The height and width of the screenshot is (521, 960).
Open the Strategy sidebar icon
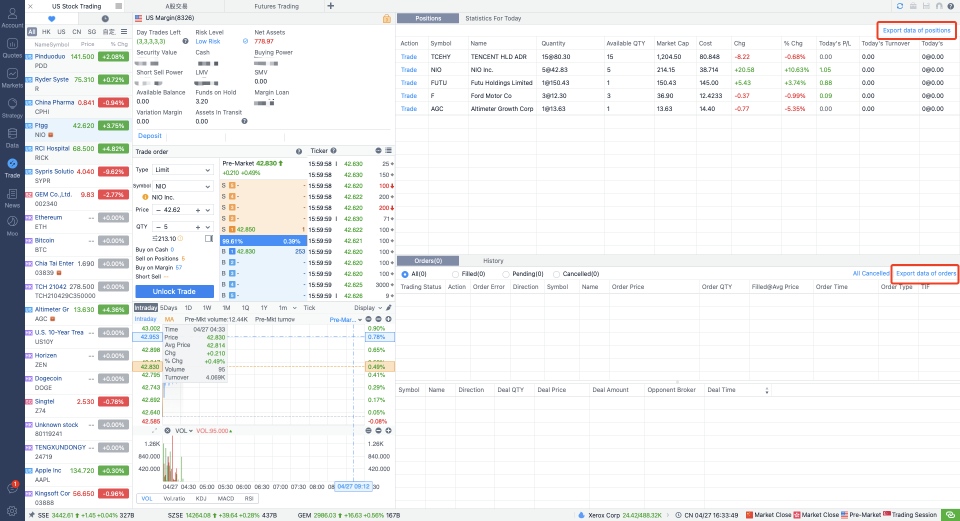(12, 108)
